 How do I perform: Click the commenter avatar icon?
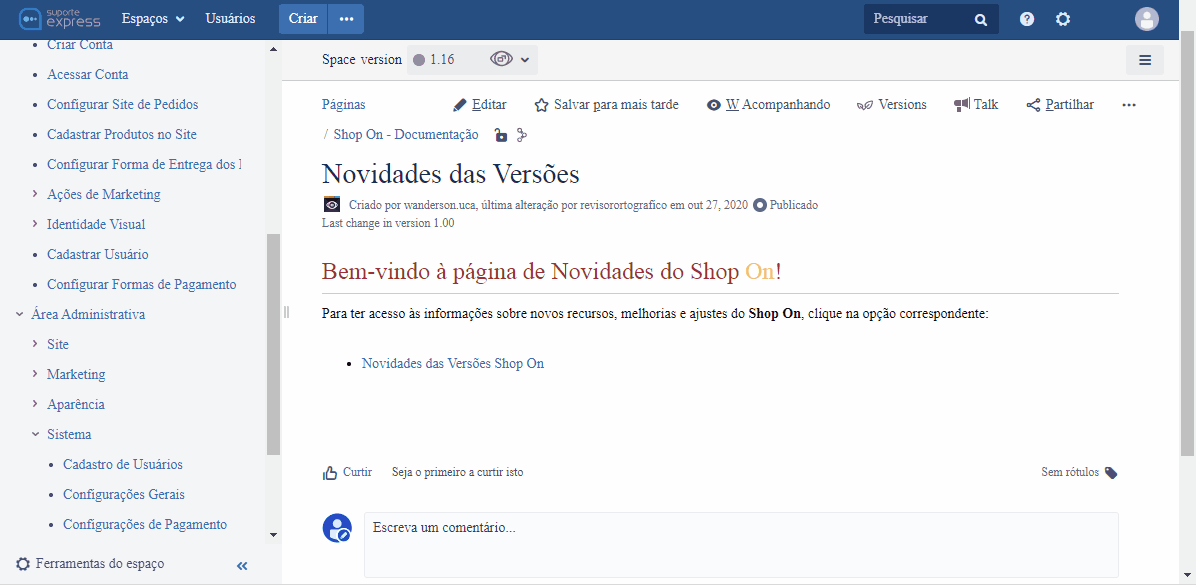[x=337, y=528]
